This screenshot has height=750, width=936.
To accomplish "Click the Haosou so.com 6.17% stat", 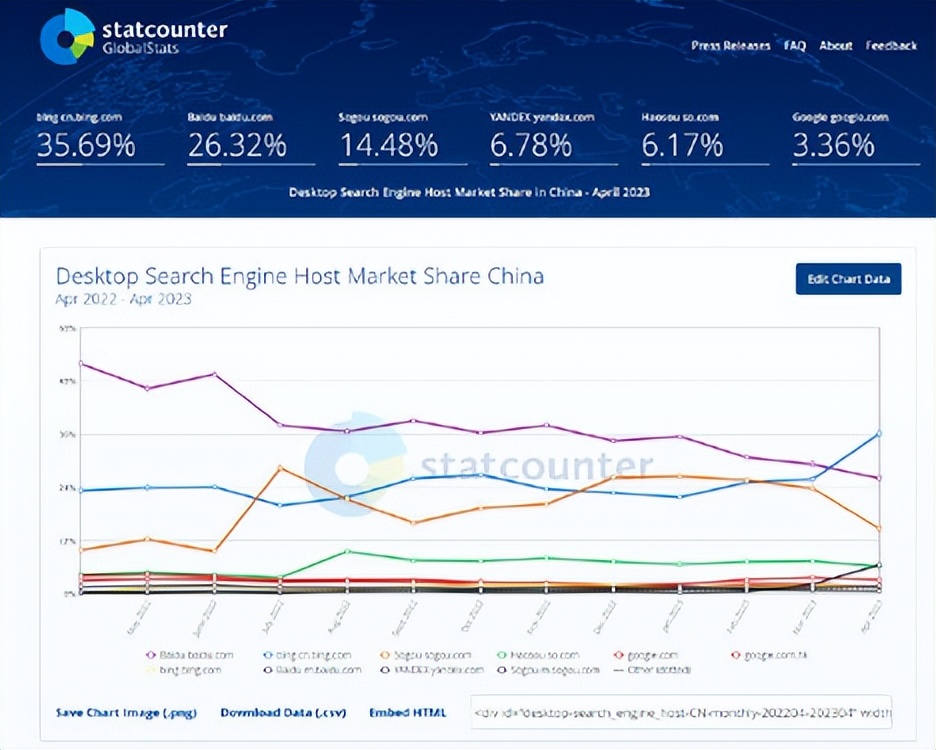I will coord(706,139).
